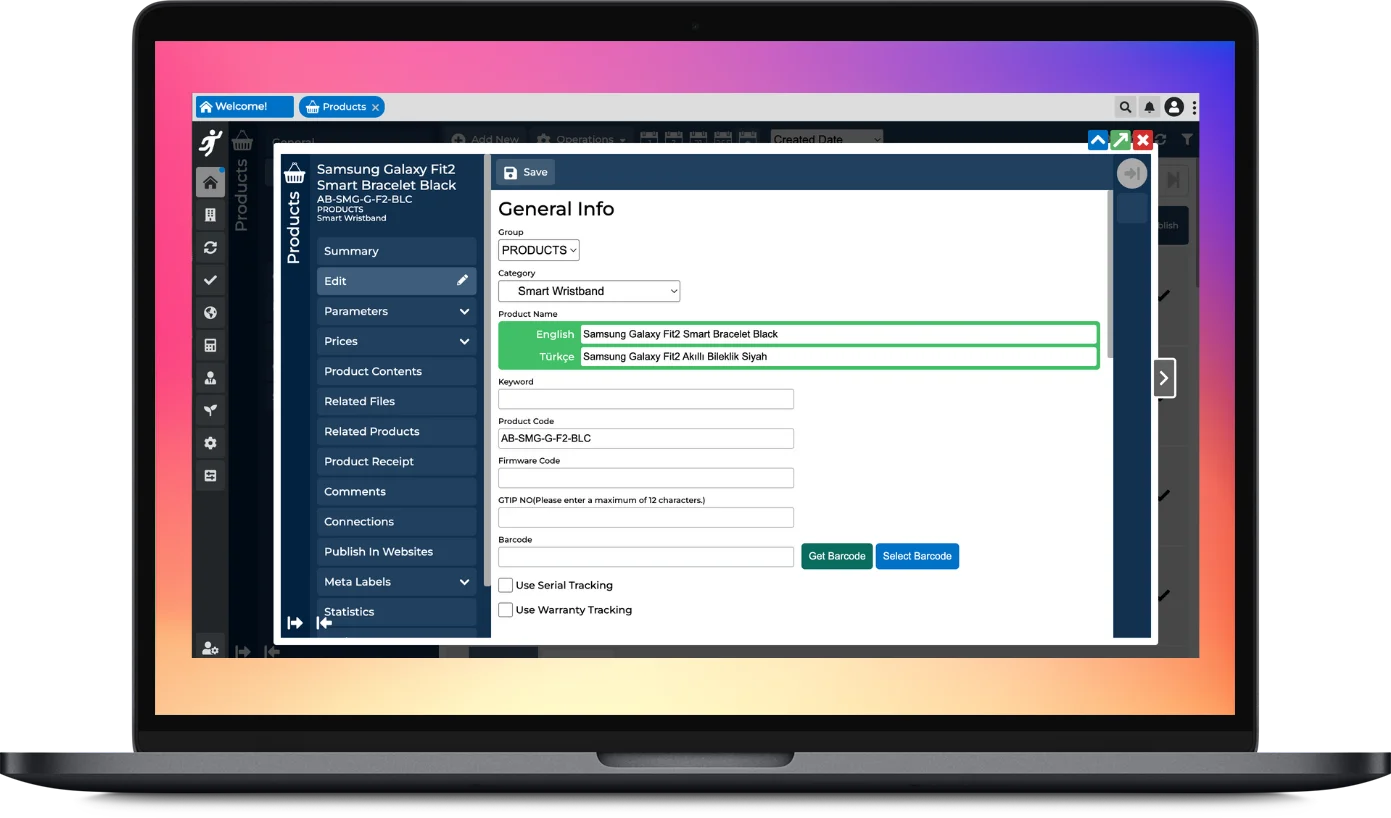Click the building icon in sidebar
Viewport: 1391px width, 818px height.
[x=210, y=215]
